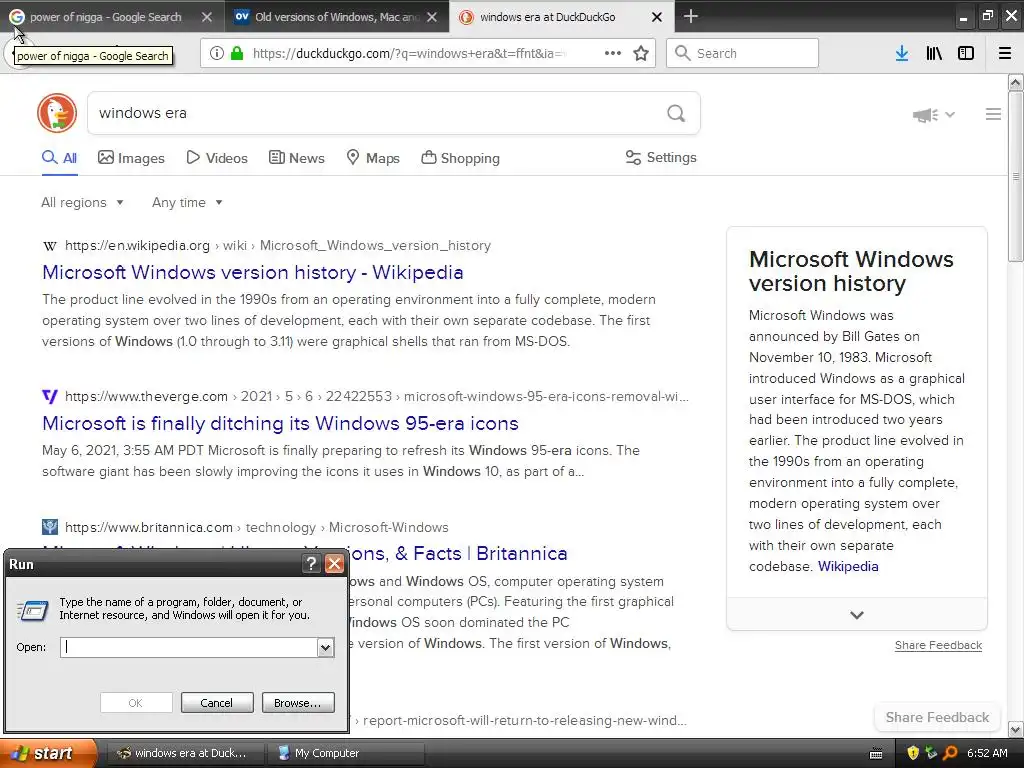Viewport: 1024px width, 768px height.
Task: Click the keyboard tray icon
Action: (876, 754)
